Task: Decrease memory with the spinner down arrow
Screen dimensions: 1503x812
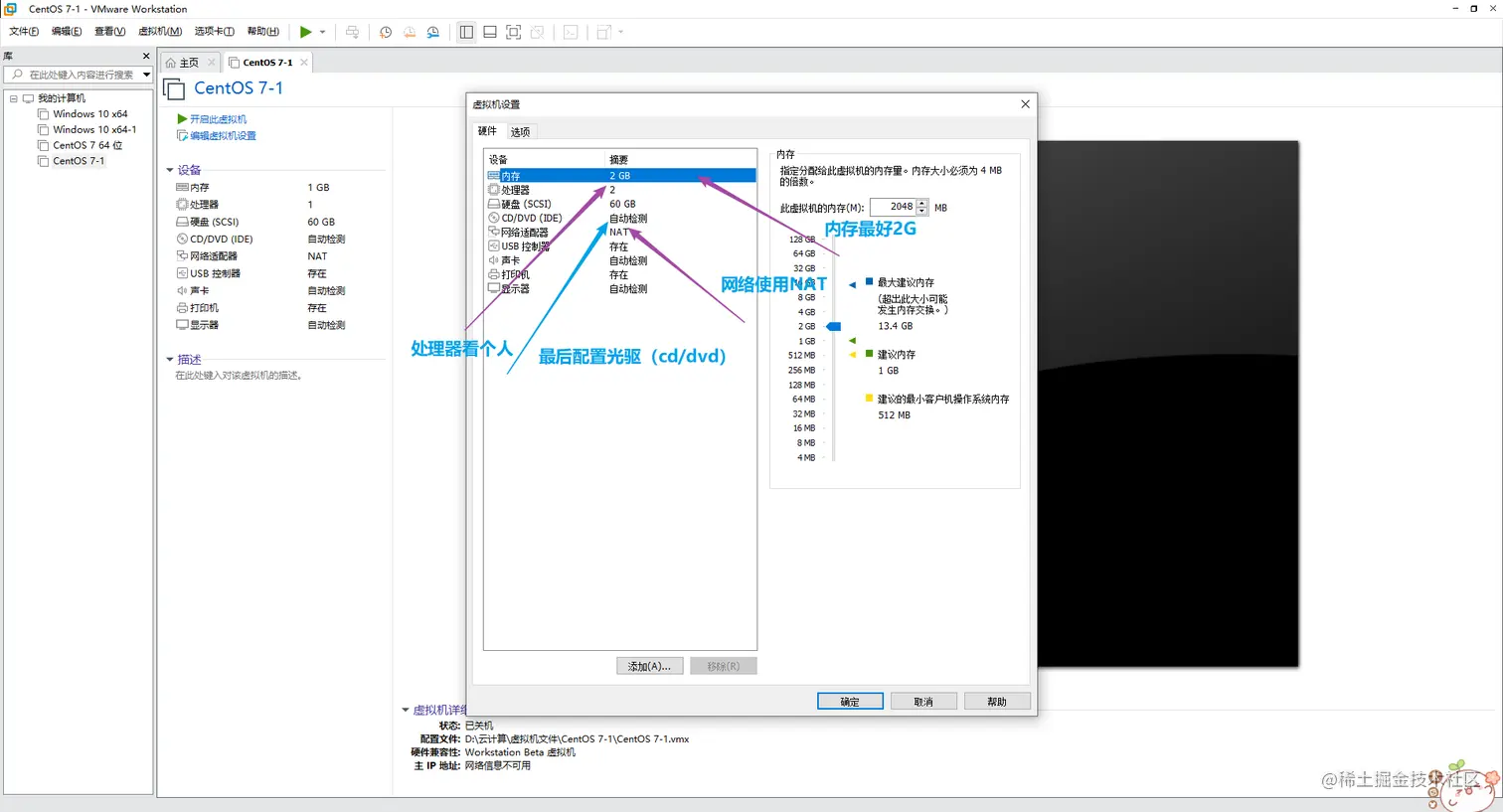Action: click(922, 211)
